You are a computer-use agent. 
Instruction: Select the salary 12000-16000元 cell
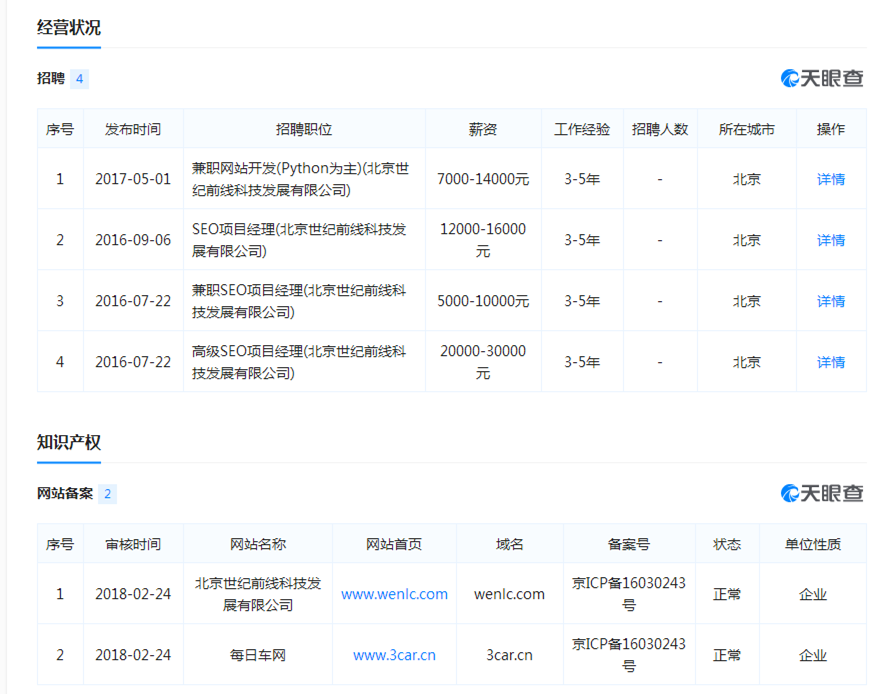[482, 240]
